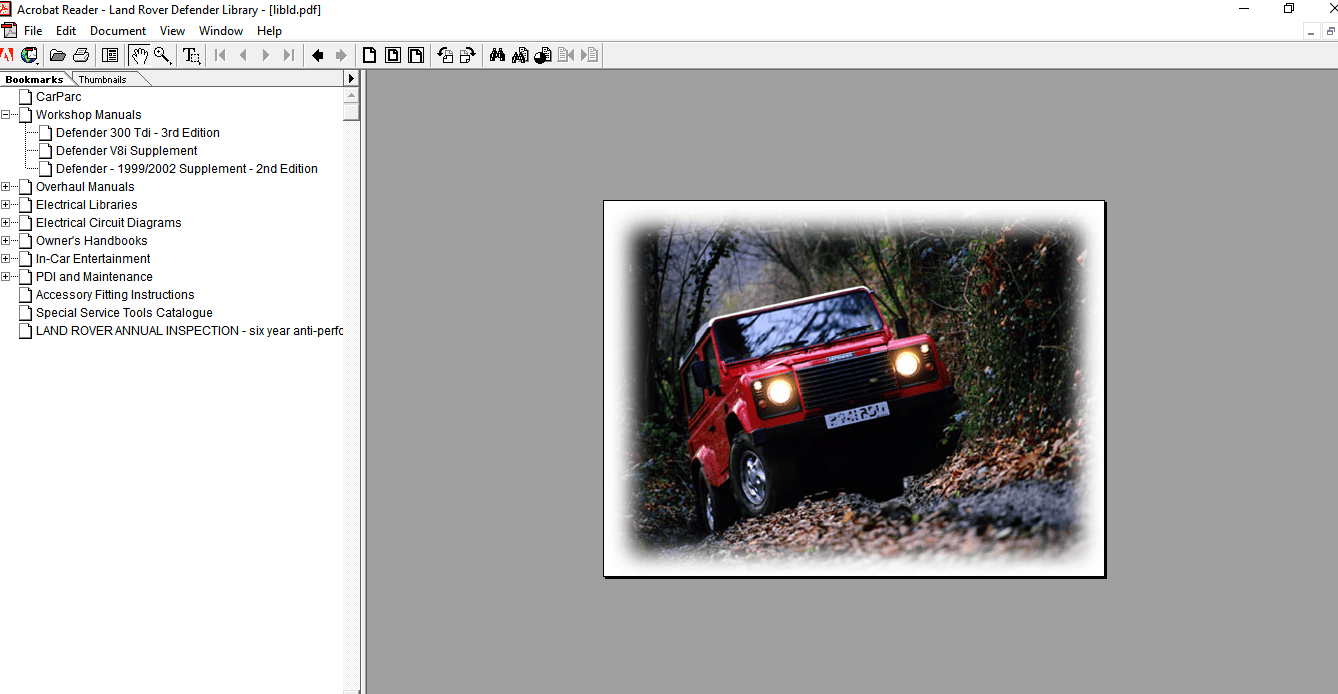Select the Workshop Manuals bookmark label
The height and width of the screenshot is (694, 1338).
(x=89, y=115)
